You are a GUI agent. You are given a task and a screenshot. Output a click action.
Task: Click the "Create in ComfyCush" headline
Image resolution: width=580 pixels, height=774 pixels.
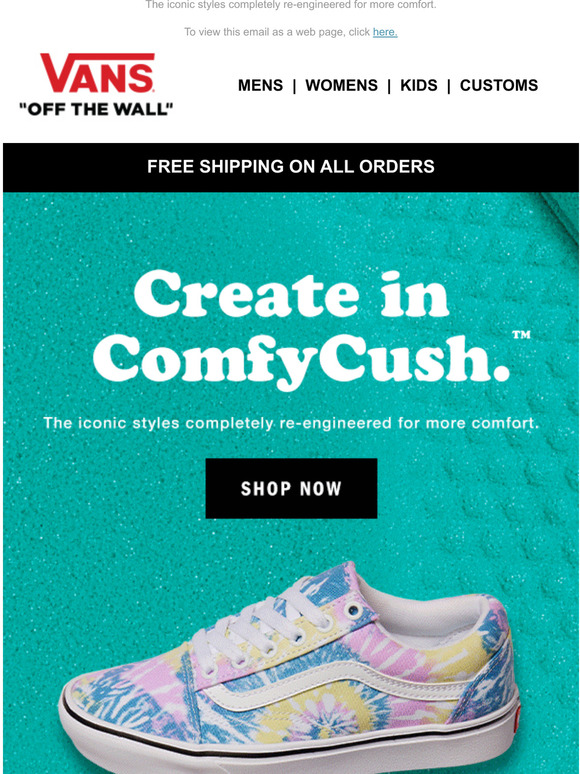(301, 329)
